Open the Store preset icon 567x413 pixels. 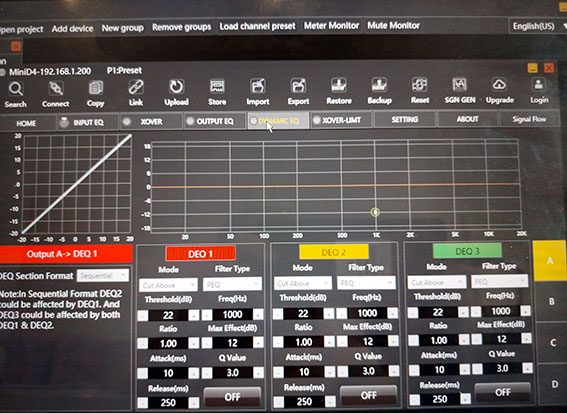point(217,87)
